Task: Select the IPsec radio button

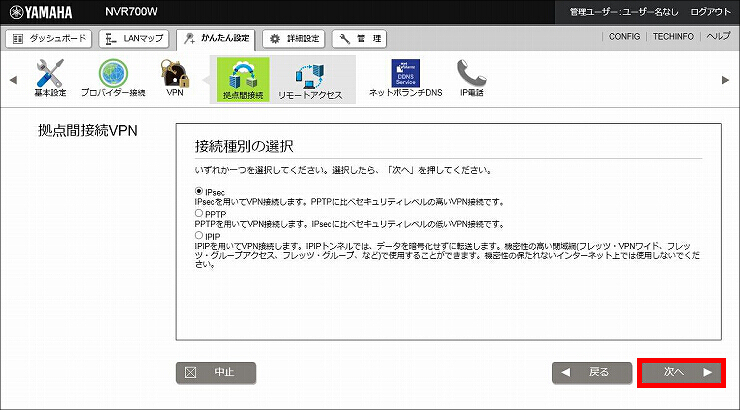Action: coord(199,191)
